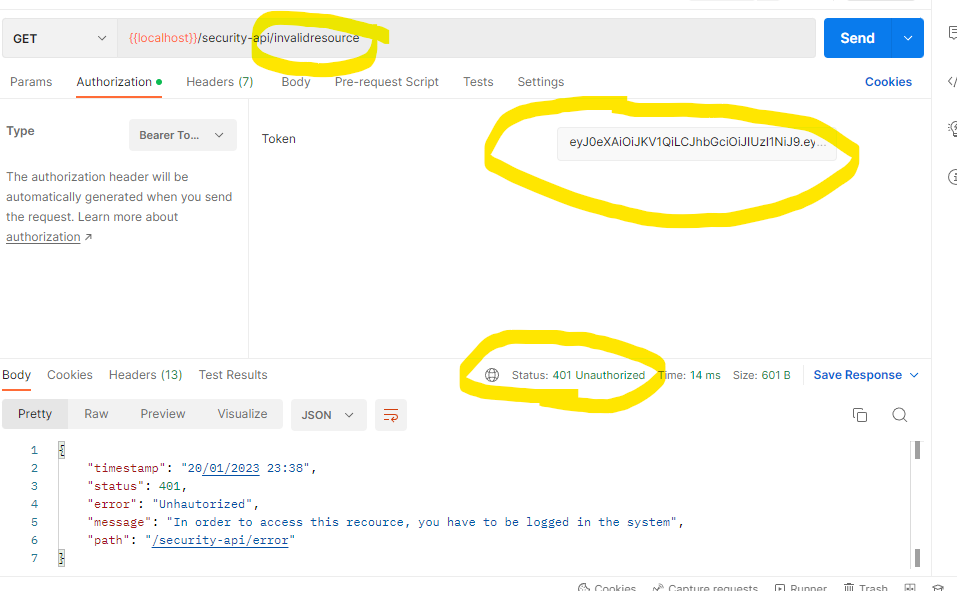Open the GET request method dropdown
The image size is (957, 591).
click(x=58, y=37)
